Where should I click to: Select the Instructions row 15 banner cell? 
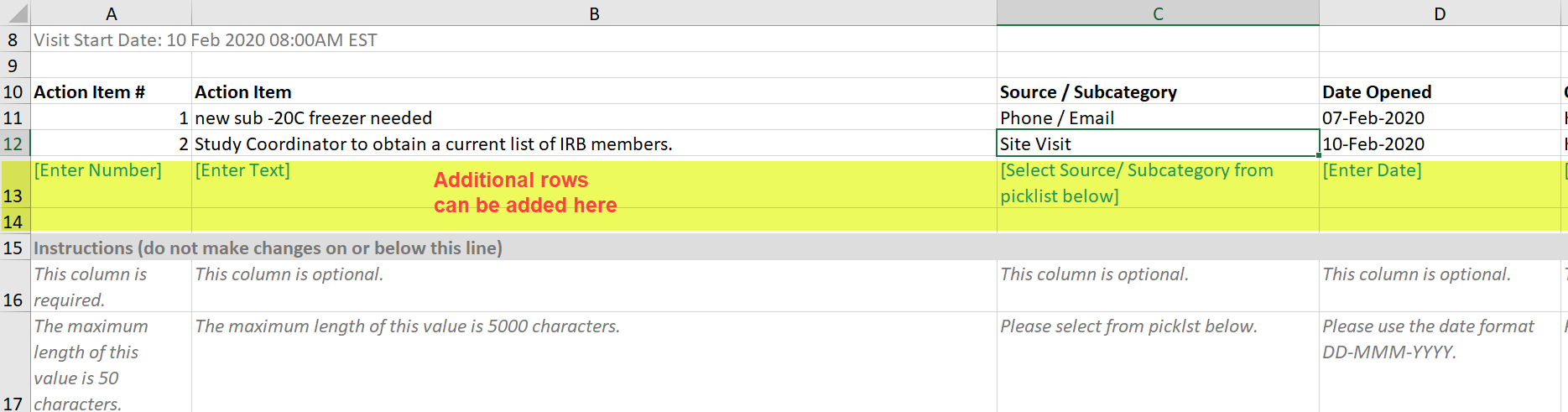tap(799, 248)
